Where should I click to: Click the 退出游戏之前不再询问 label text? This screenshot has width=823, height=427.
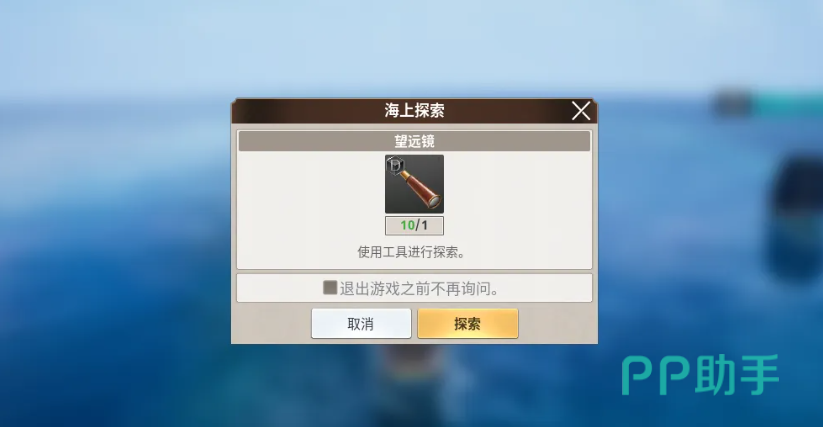419,289
